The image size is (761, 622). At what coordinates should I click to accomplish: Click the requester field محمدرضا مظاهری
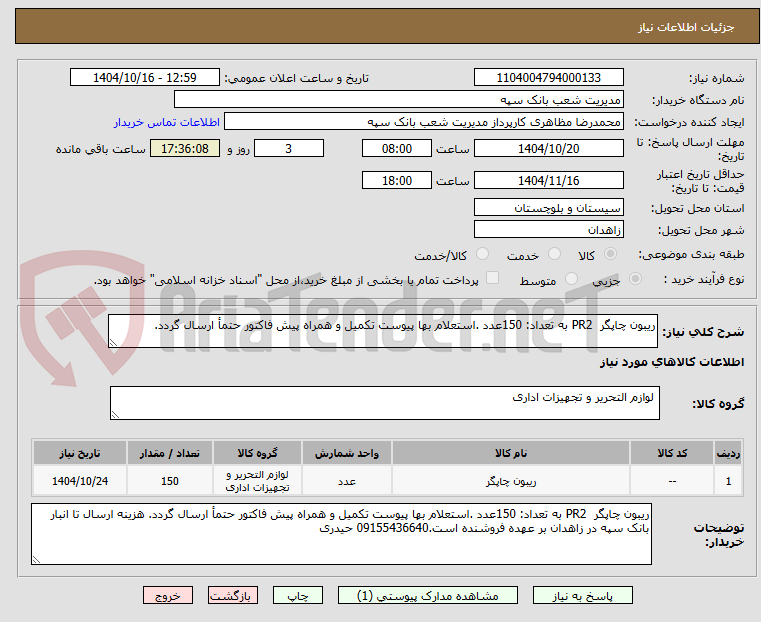click(424, 121)
